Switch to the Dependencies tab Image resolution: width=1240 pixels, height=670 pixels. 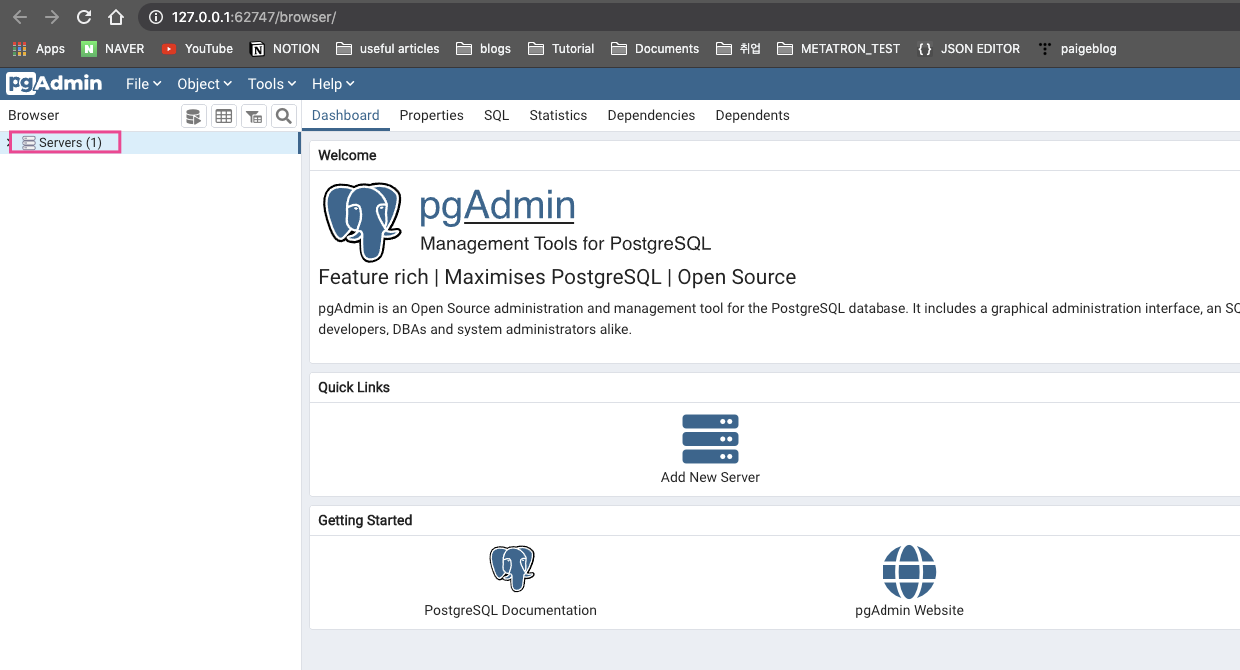click(651, 115)
